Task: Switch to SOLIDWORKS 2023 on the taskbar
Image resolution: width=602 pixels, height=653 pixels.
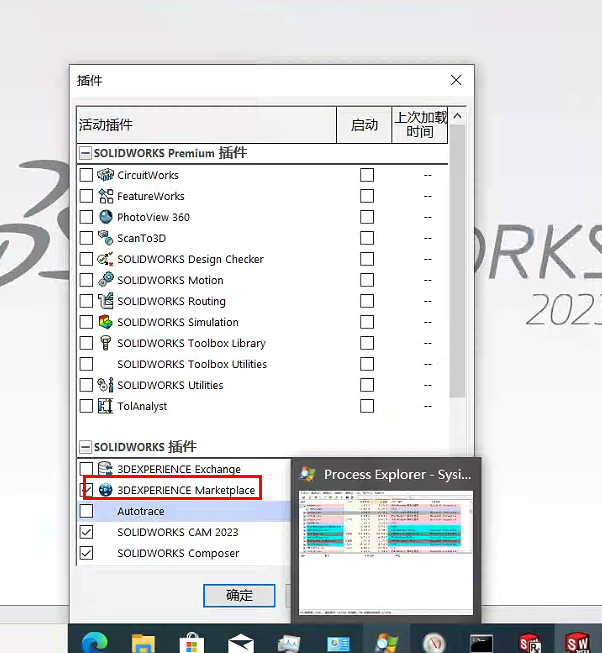Action: (x=578, y=643)
